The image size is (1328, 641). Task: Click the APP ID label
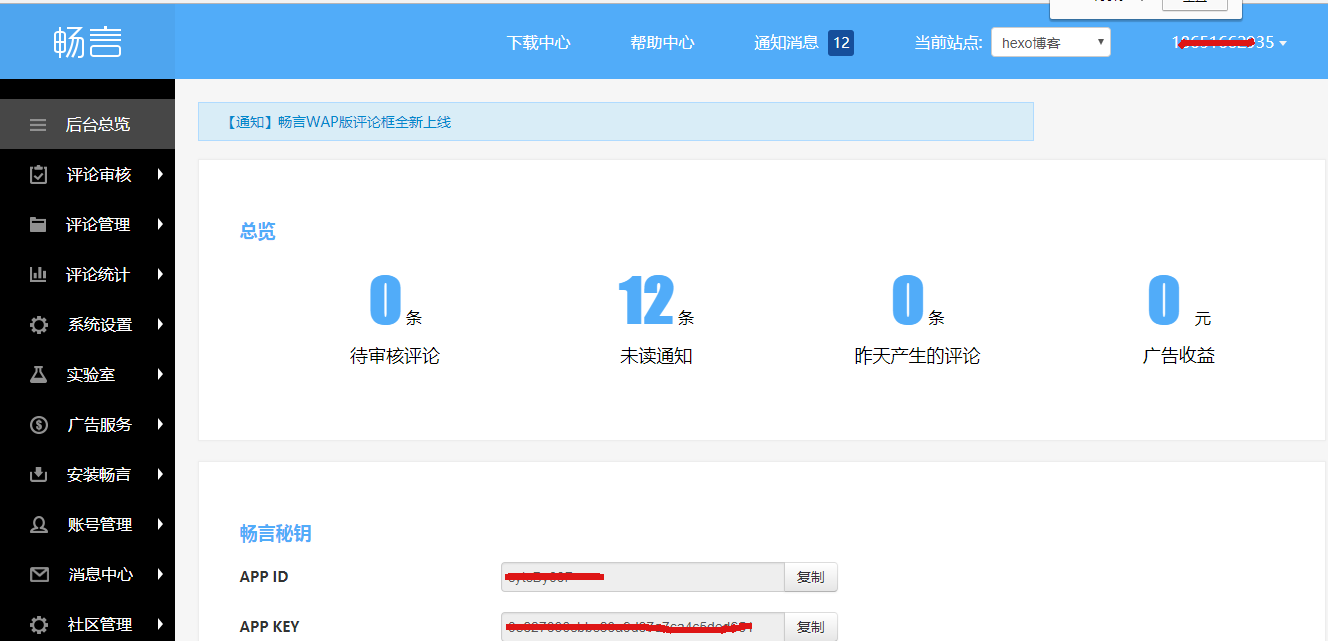[x=264, y=577]
